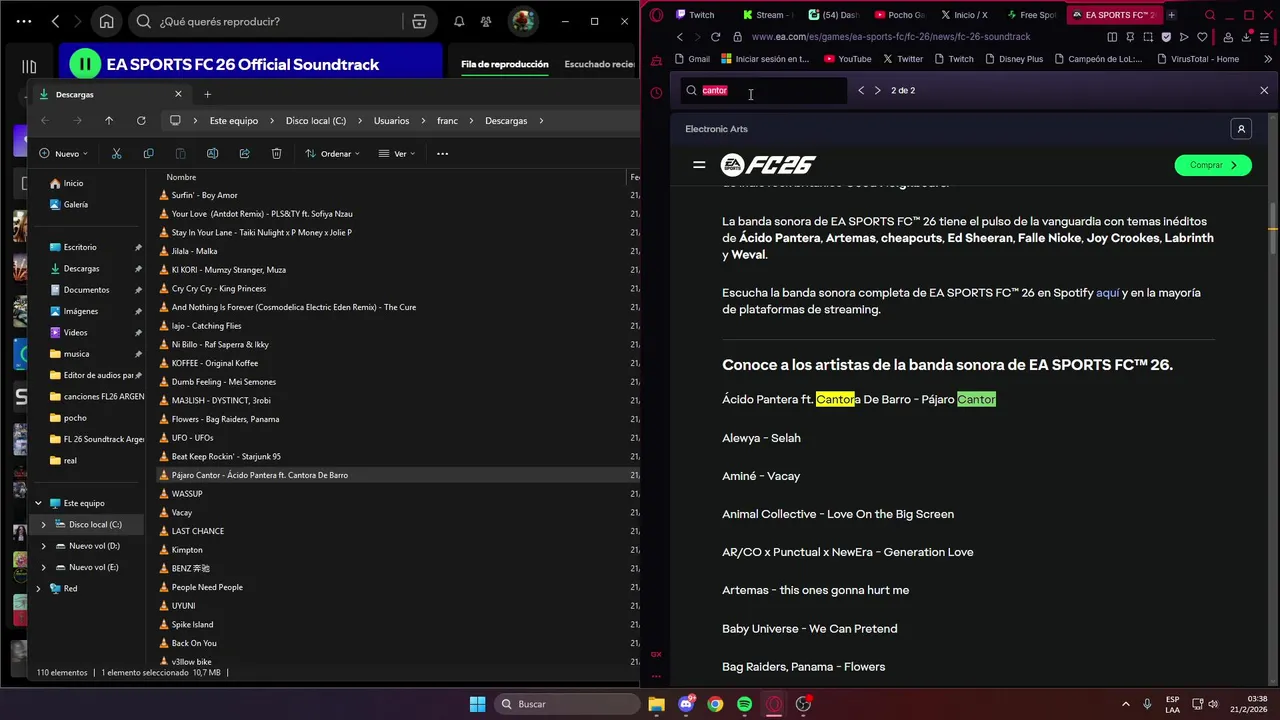Expand Nuevo vol (D:) tree node
The width and height of the screenshot is (1280, 720).
point(43,546)
